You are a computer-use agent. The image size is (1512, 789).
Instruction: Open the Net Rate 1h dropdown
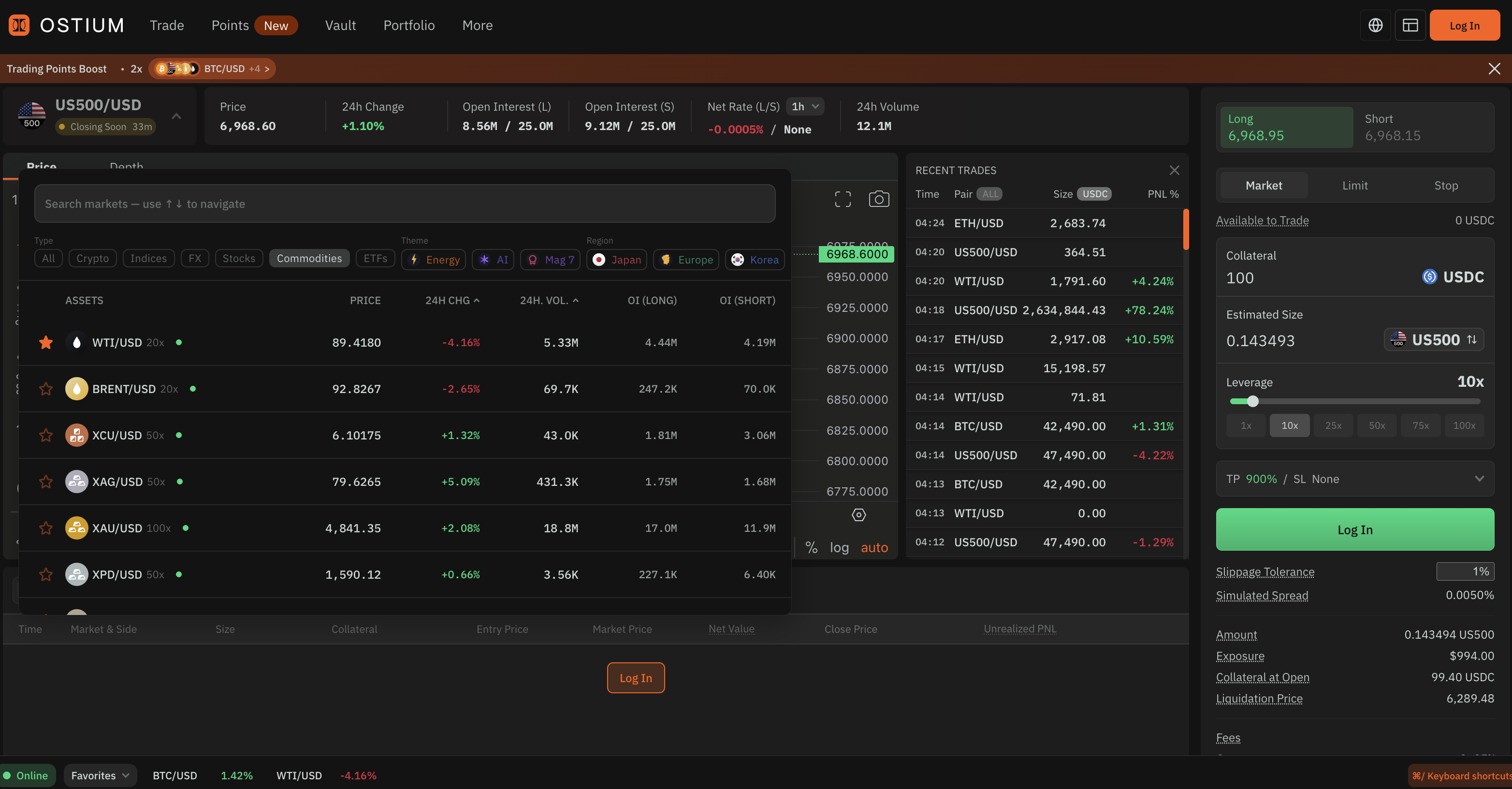(x=805, y=106)
